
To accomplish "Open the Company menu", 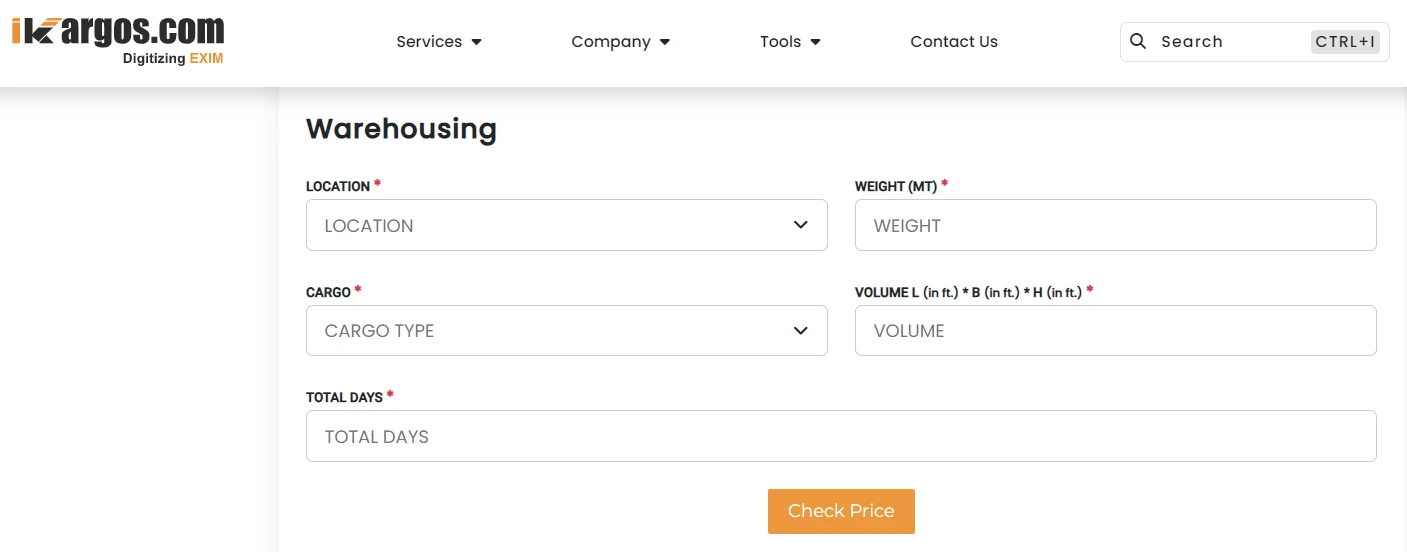I will tap(610, 42).
